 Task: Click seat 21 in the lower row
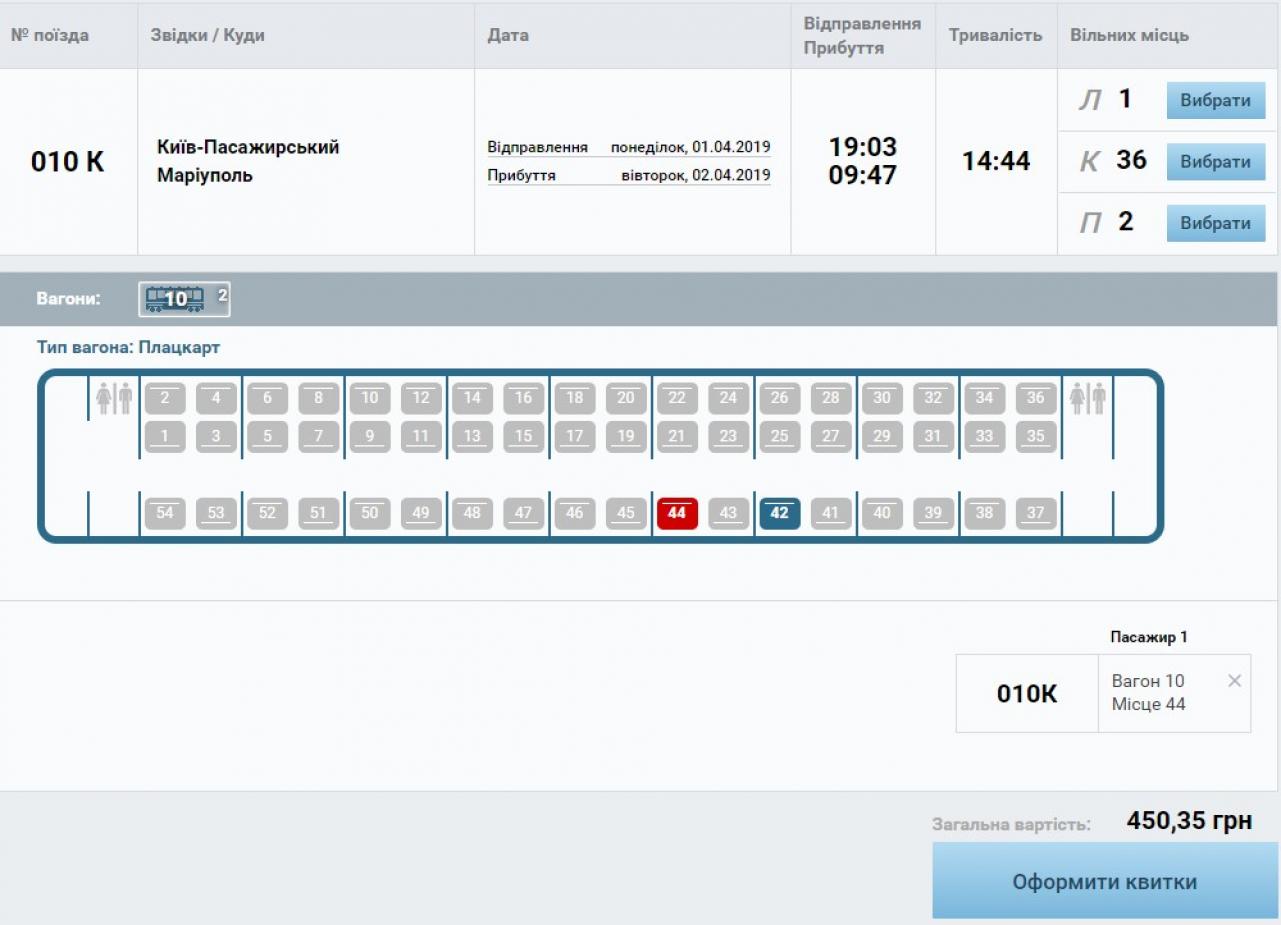click(677, 437)
